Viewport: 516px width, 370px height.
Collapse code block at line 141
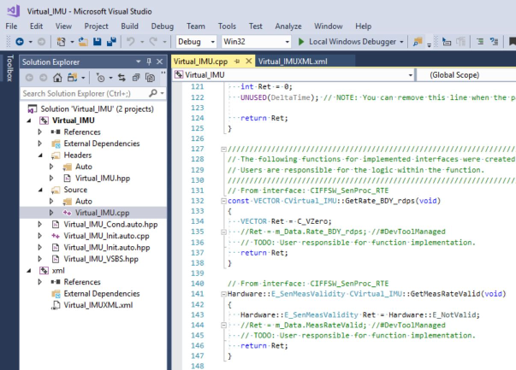click(224, 294)
